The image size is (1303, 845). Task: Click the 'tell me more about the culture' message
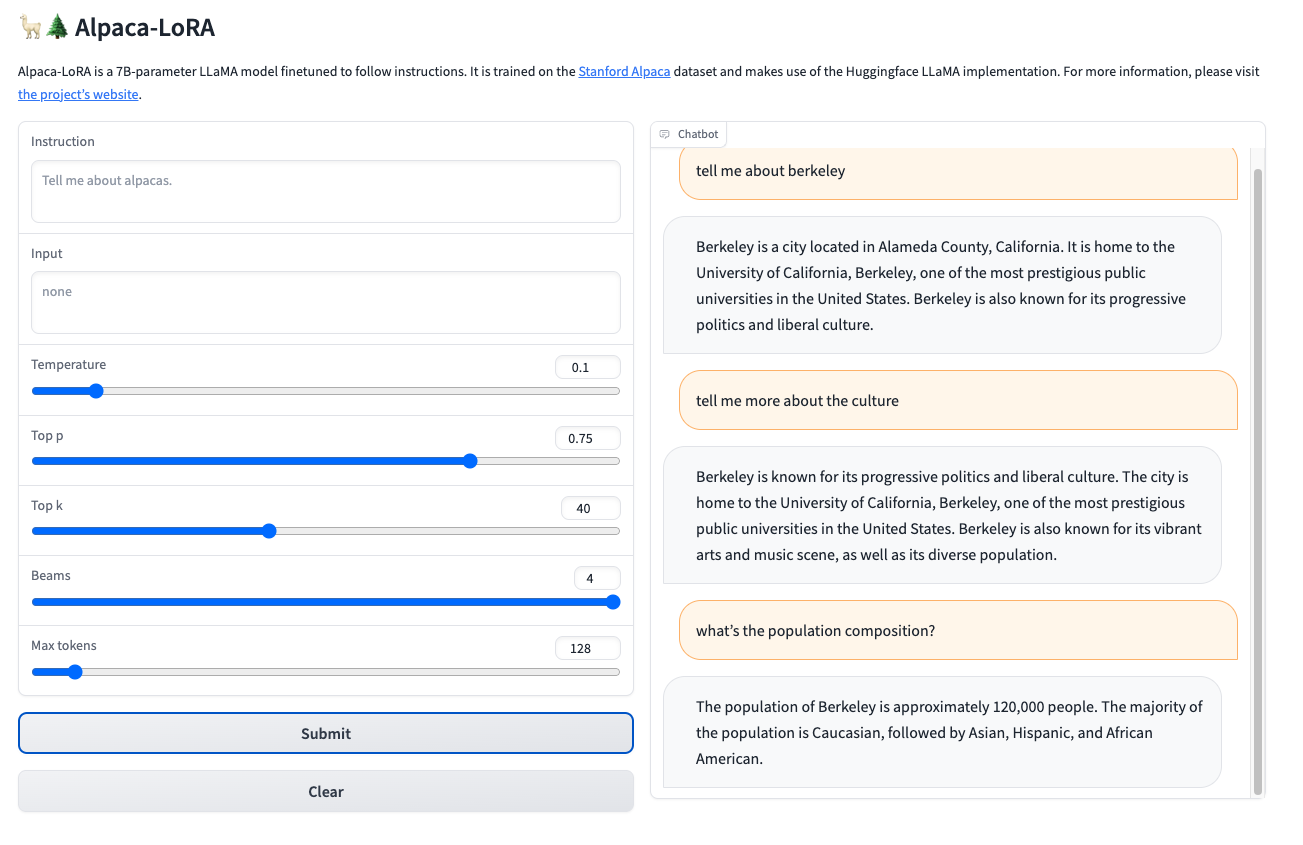pyautogui.click(x=958, y=400)
